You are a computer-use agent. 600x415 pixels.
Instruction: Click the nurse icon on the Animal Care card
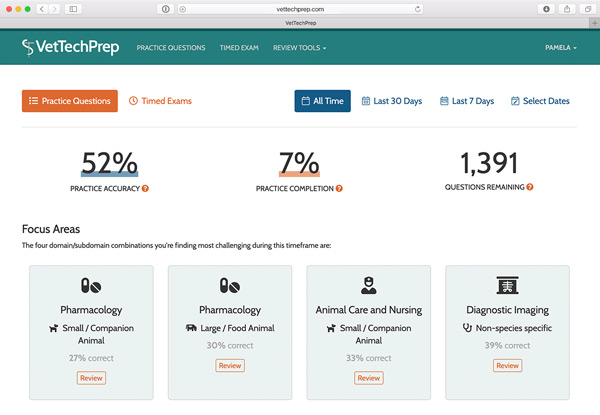[x=368, y=285]
